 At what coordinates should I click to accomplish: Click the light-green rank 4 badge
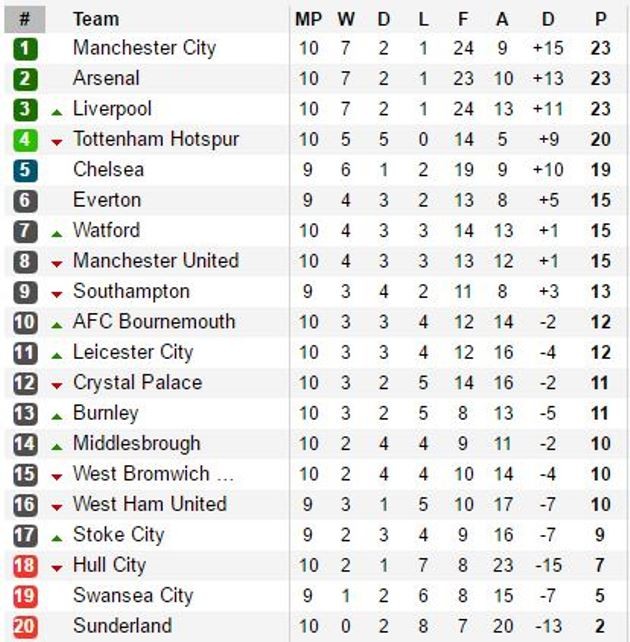pyautogui.click(x=25, y=140)
